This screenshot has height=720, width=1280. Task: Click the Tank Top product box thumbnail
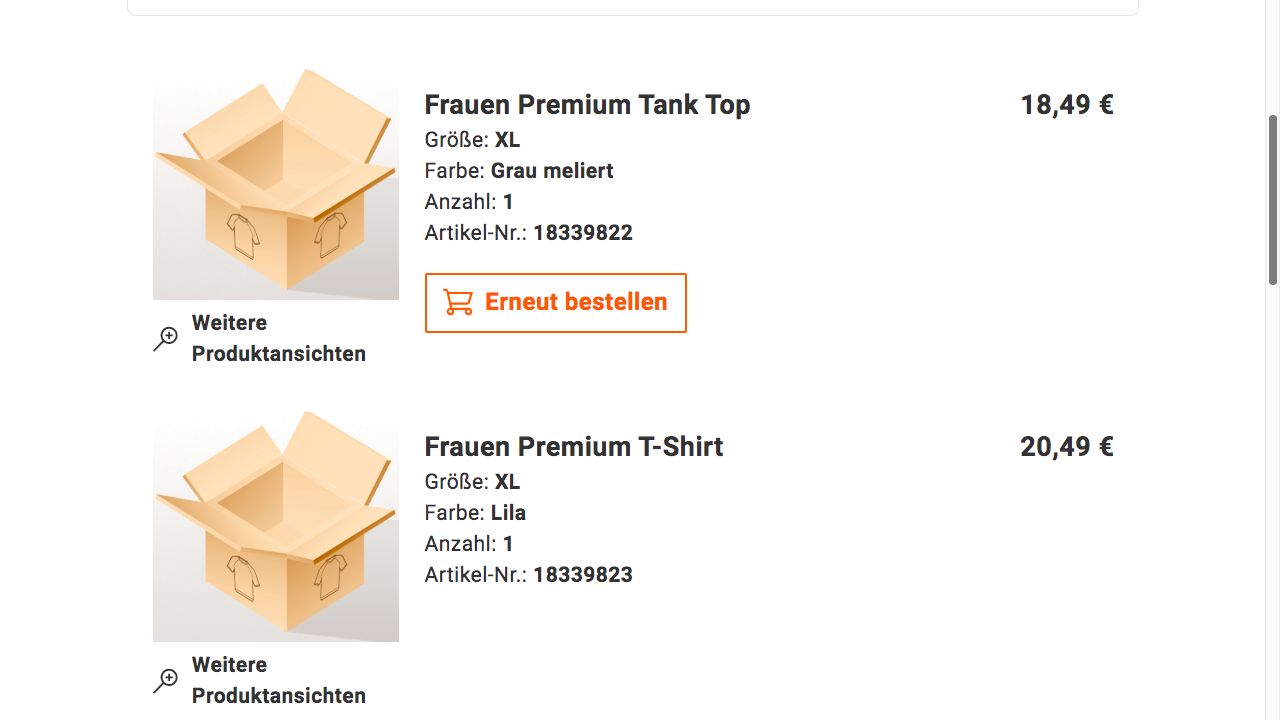(x=276, y=184)
